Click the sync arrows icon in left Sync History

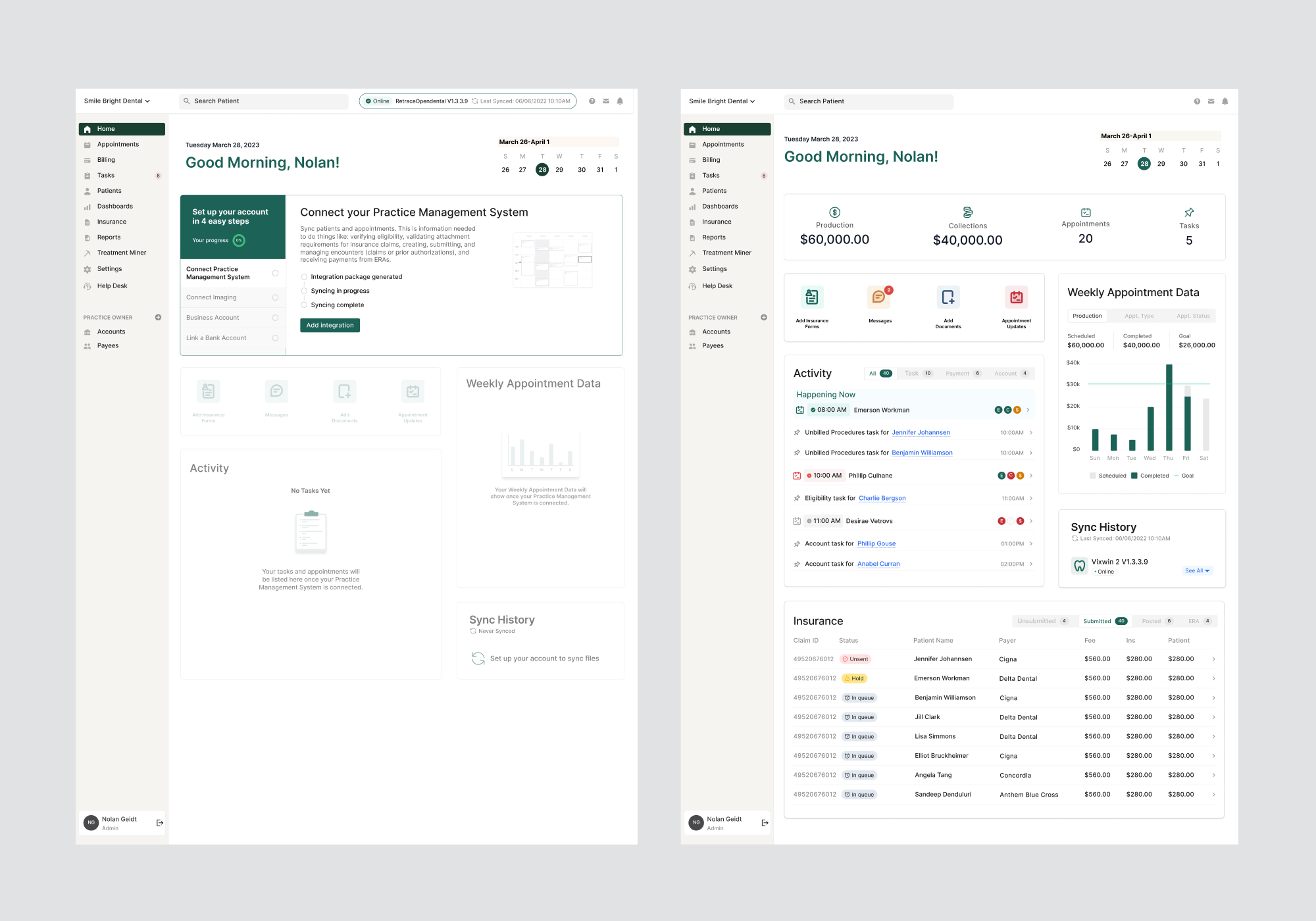point(478,659)
